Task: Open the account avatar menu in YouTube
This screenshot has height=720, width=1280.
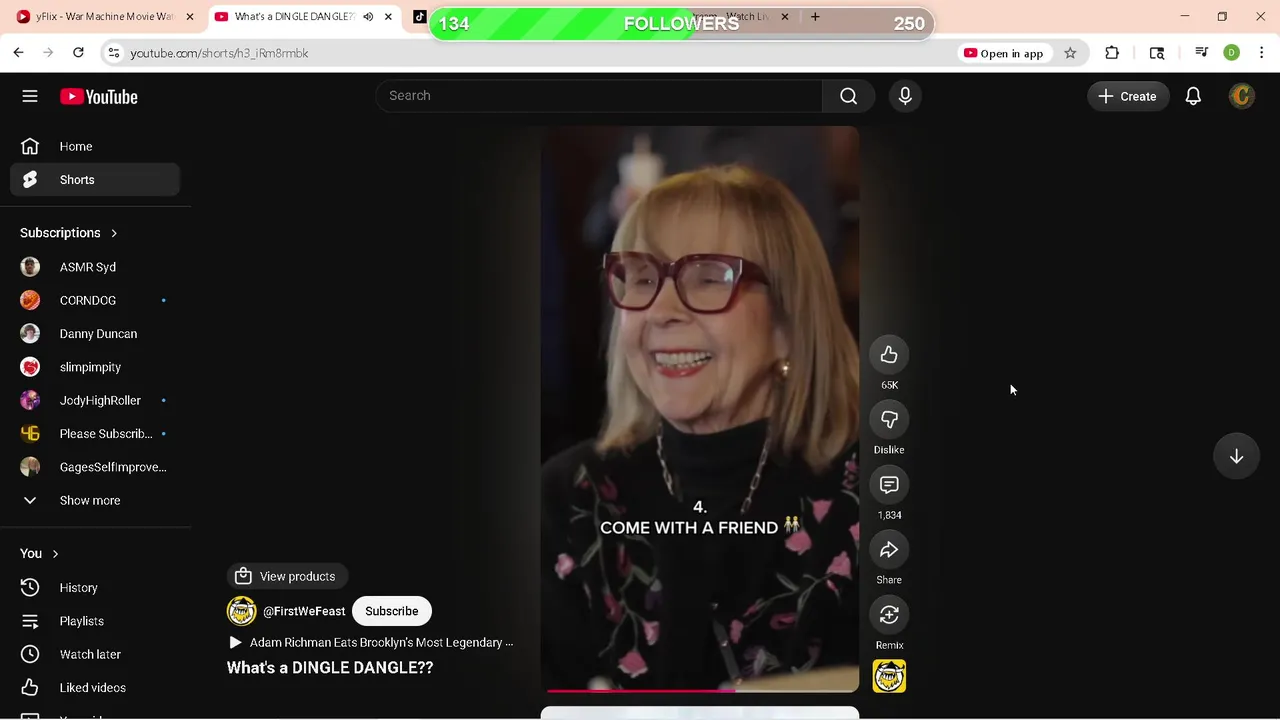Action: [x=1242, y=96]
